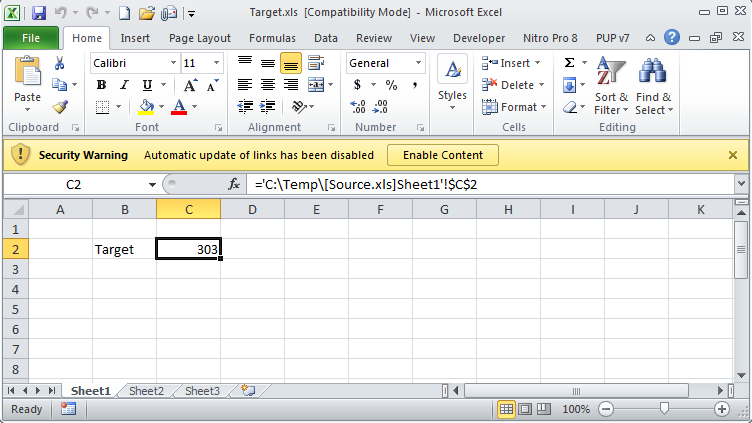Apply accounting dollar number format
Screen dimensions: 752x423
pos(357,85)
